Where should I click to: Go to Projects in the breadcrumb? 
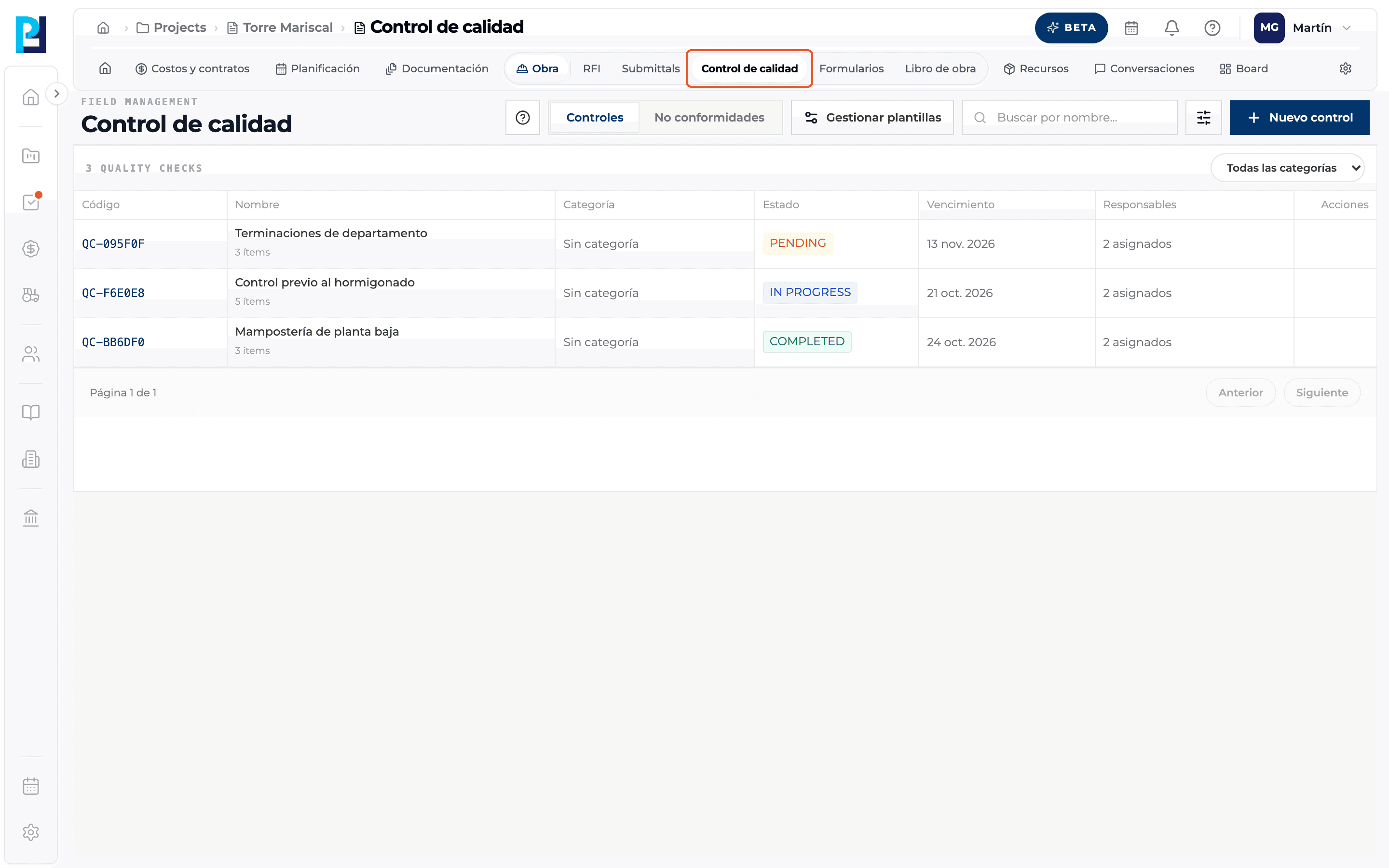[x=171, y=27]
